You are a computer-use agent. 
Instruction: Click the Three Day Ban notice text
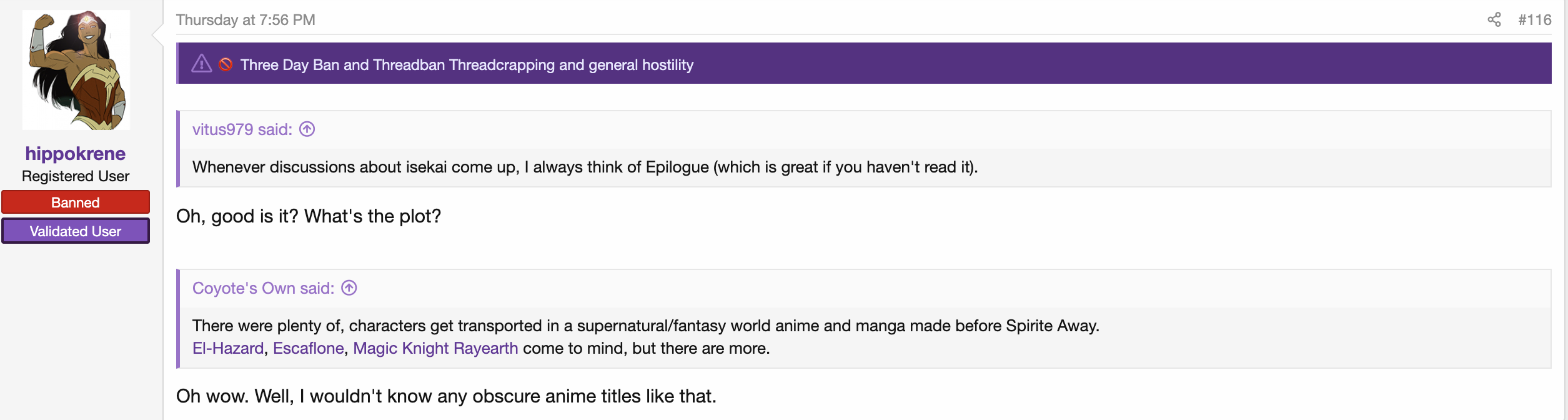pos(467,65)
